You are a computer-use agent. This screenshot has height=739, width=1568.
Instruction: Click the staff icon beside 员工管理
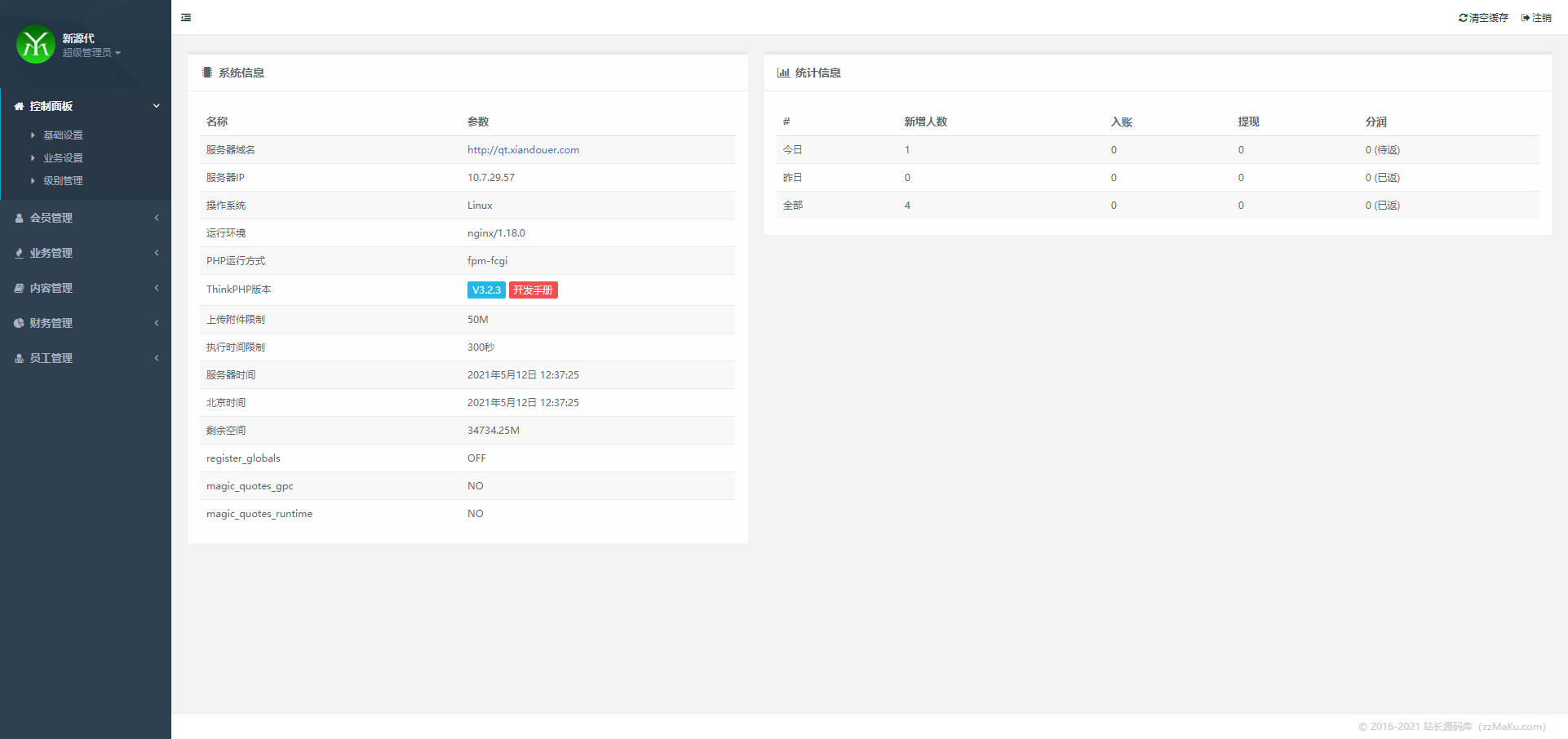(19, 358)
